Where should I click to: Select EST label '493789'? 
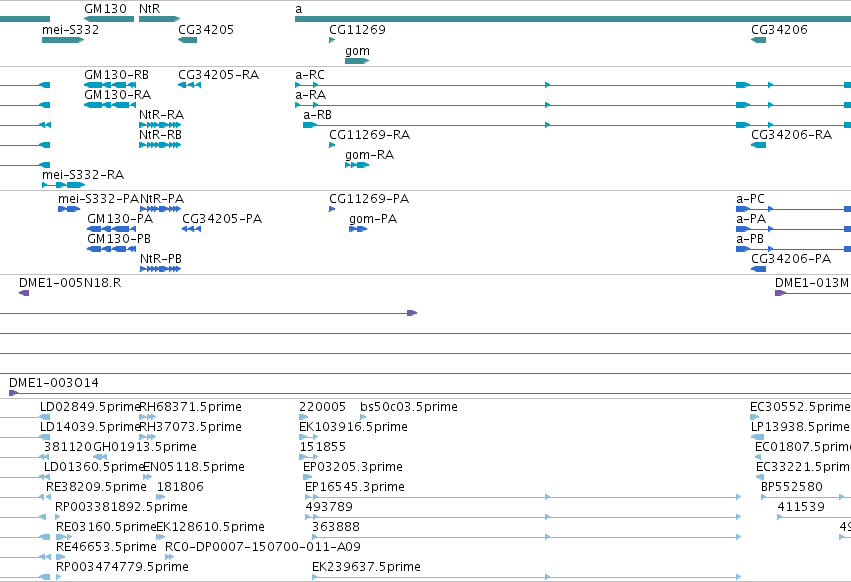tap(329, 507)
